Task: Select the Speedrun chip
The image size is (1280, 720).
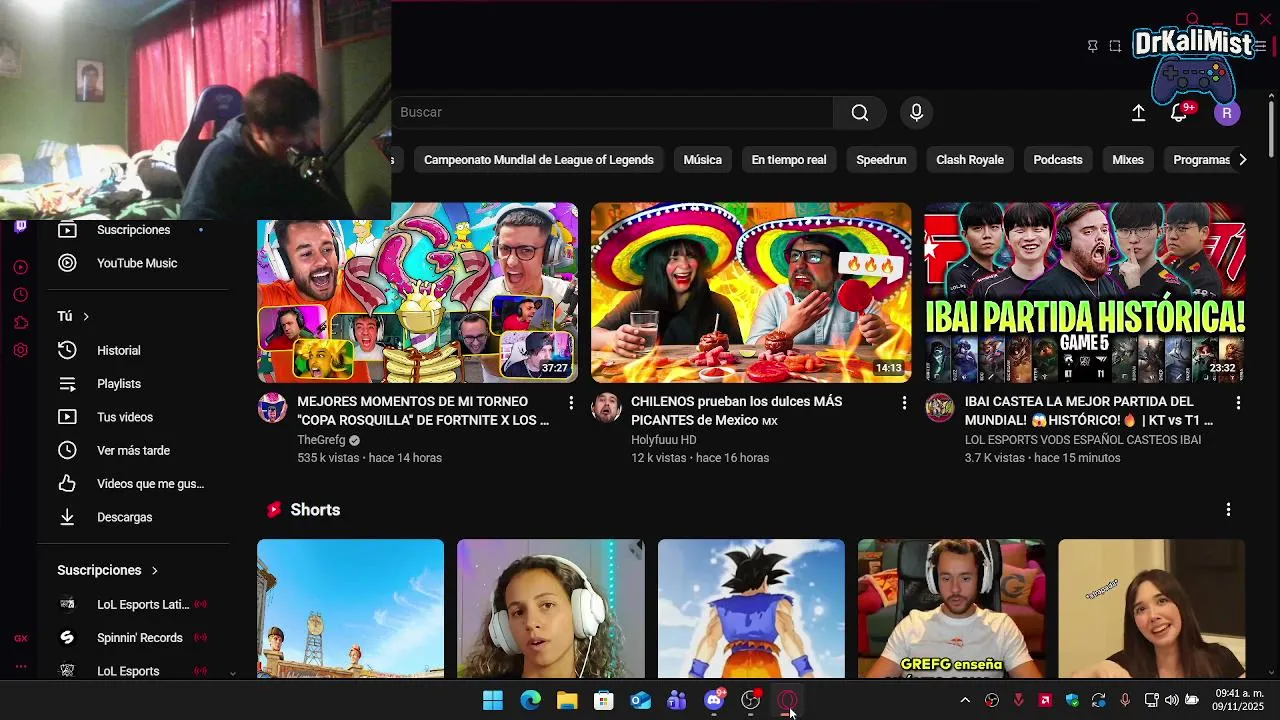Action: pos(881,160)
